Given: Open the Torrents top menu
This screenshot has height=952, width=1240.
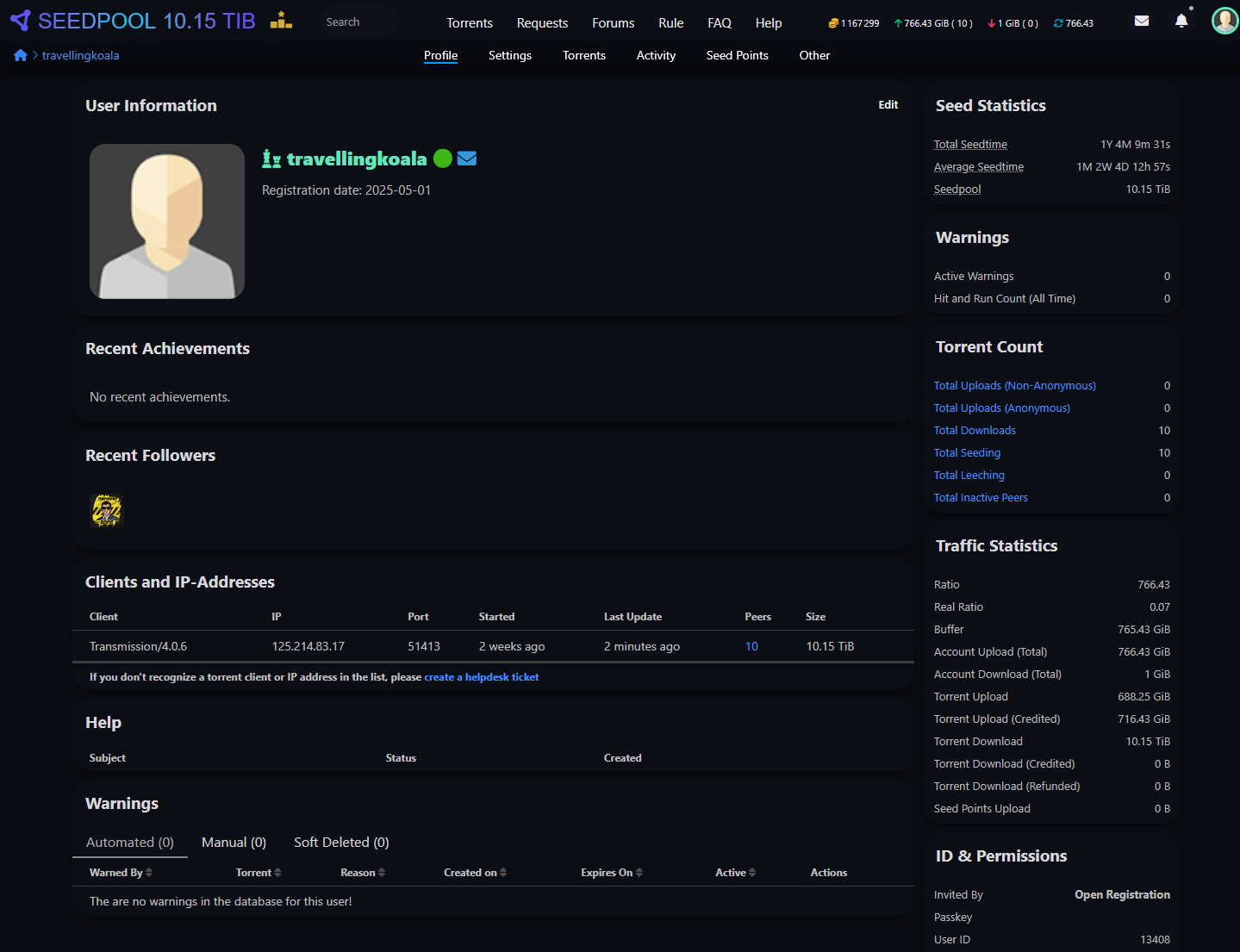Looking at the screenshot, I should 470,23.
